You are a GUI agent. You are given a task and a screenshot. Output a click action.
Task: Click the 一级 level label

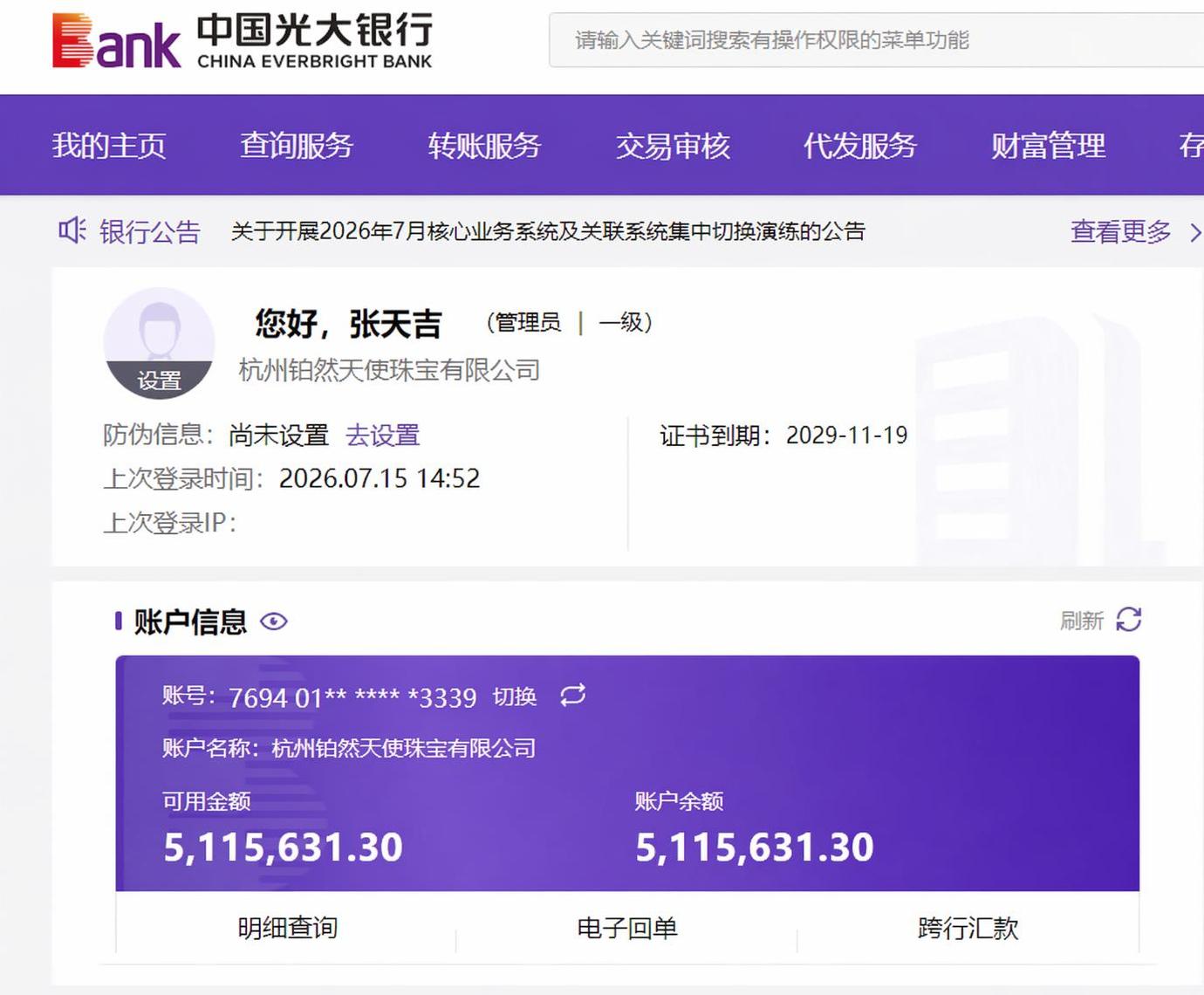[x=620, y=322]
